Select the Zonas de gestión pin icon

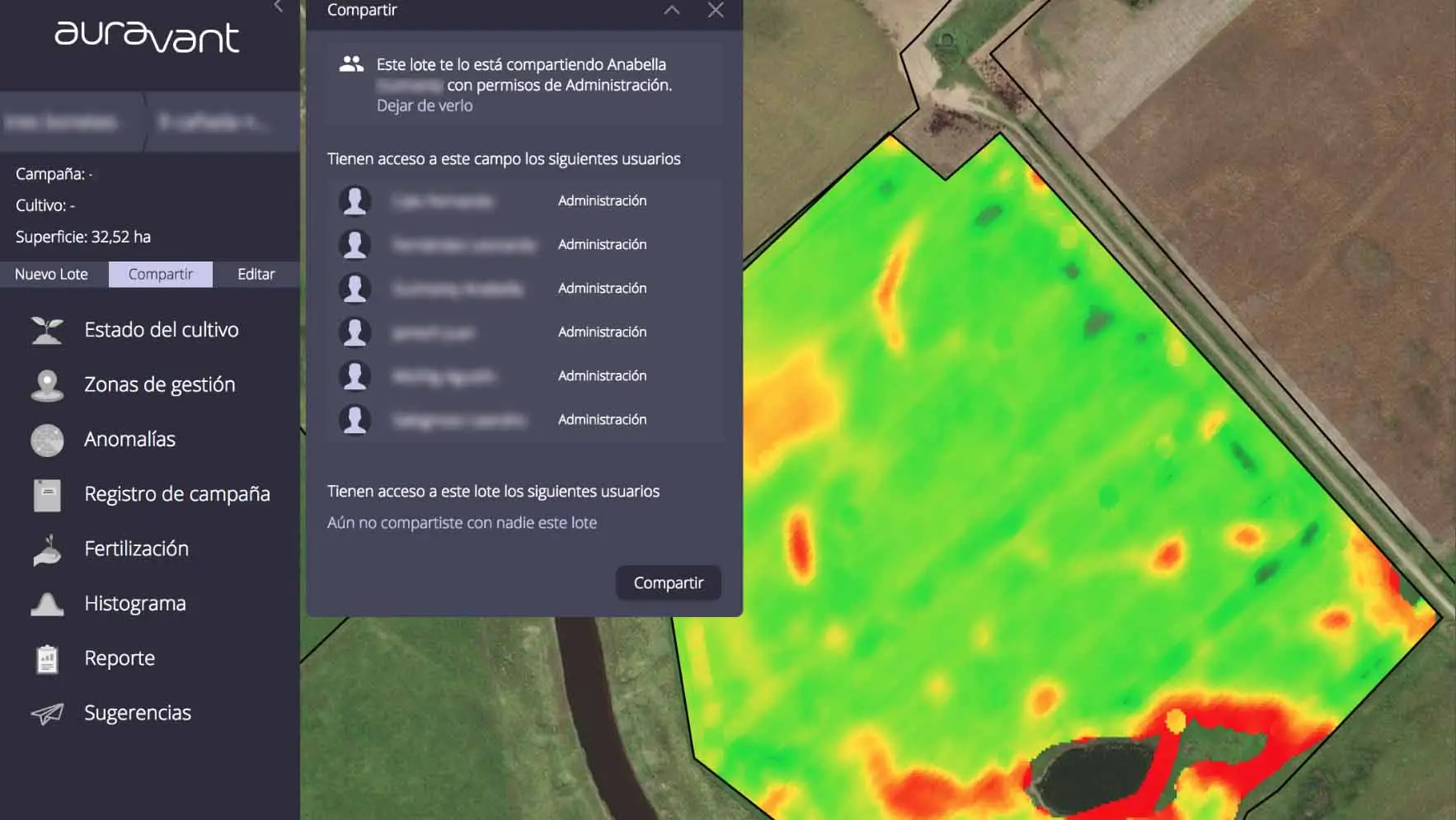coord(47,385)
